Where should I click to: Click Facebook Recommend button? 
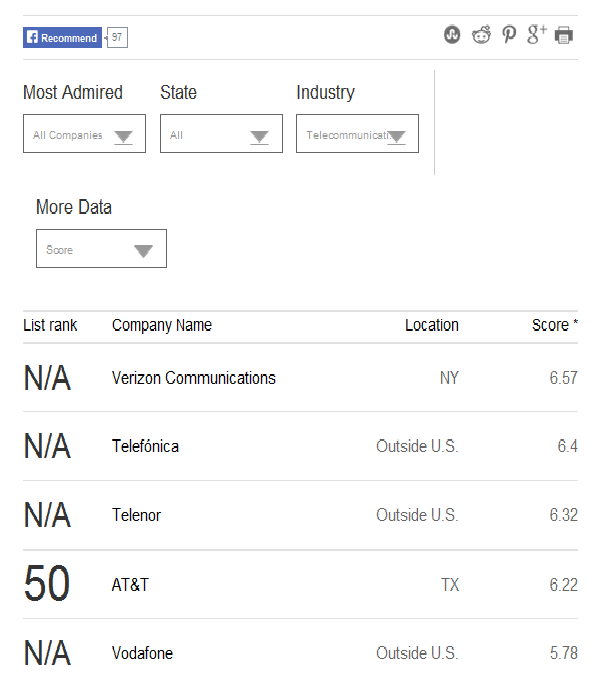(62, 38)
